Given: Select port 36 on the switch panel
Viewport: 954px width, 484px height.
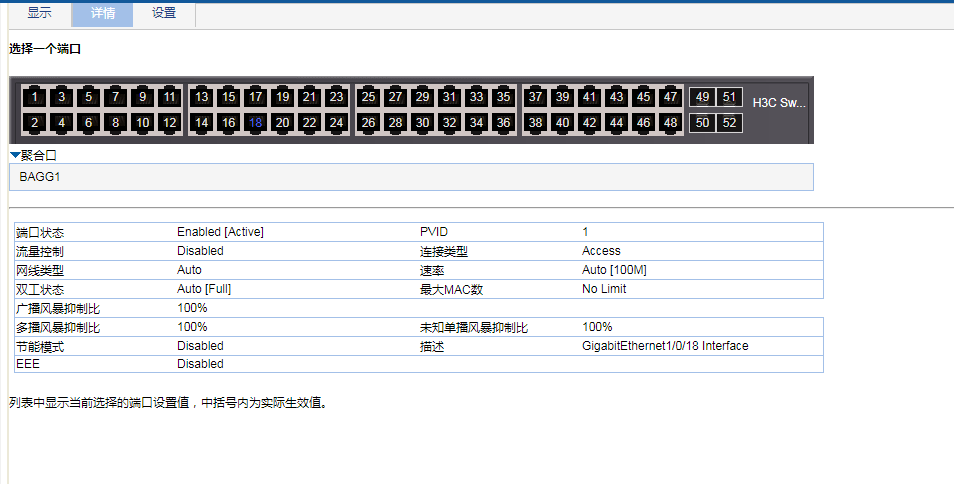Looking at the screenshot, I should (503, 123).
